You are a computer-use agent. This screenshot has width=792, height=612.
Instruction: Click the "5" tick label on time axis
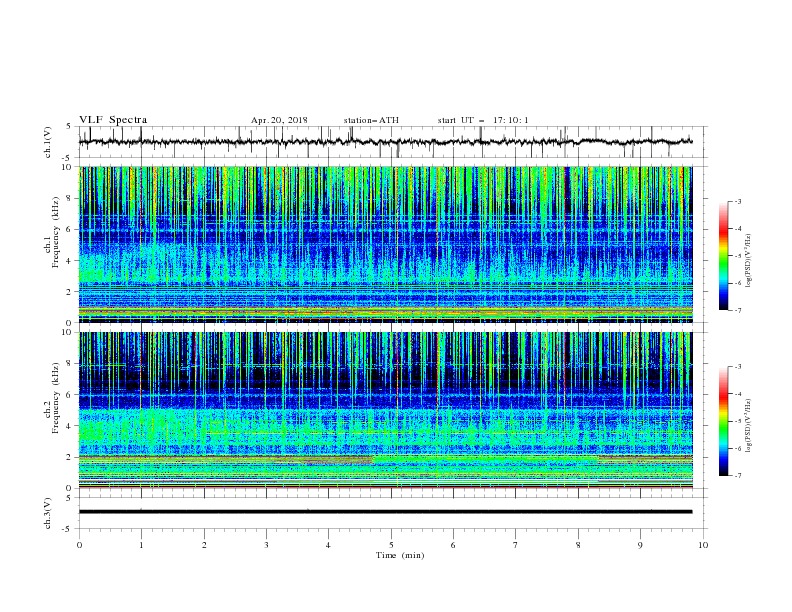click(x=391, y=545)
